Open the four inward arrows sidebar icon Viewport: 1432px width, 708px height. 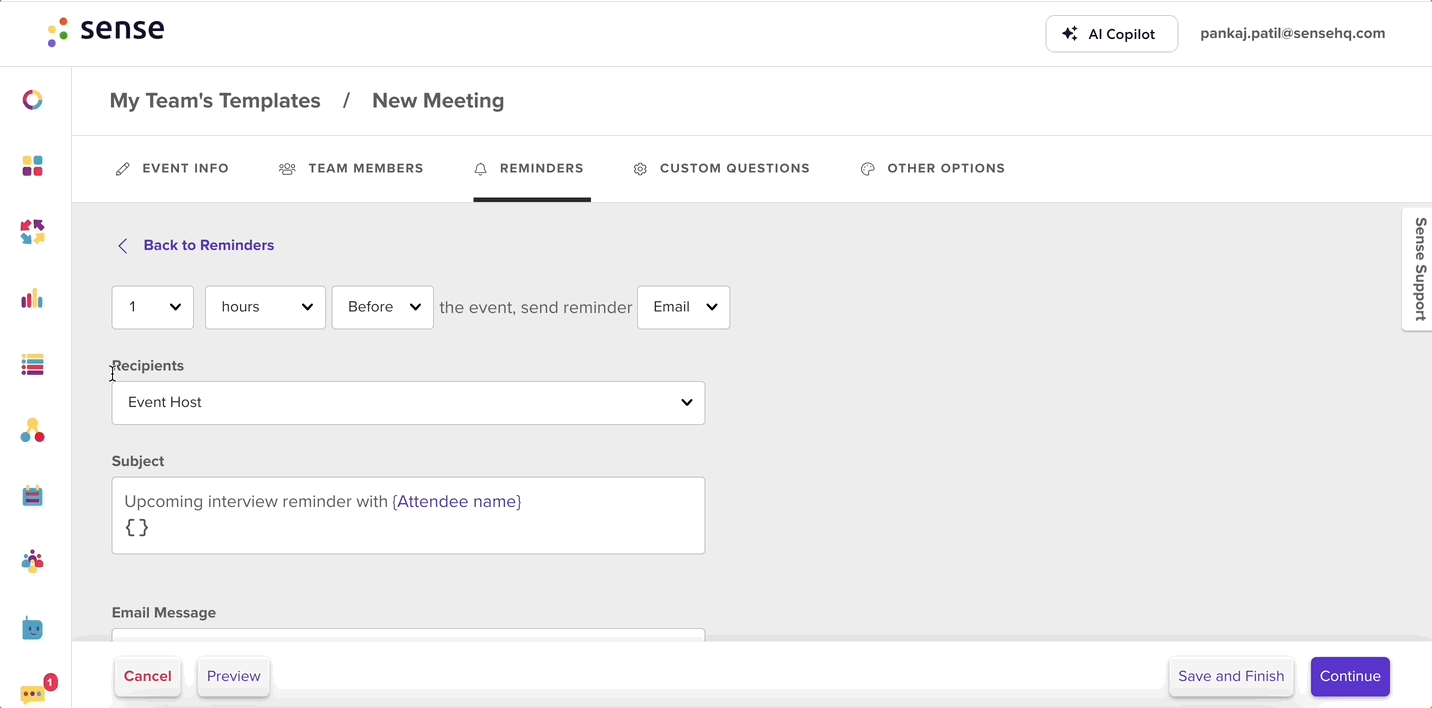(32, 232)
